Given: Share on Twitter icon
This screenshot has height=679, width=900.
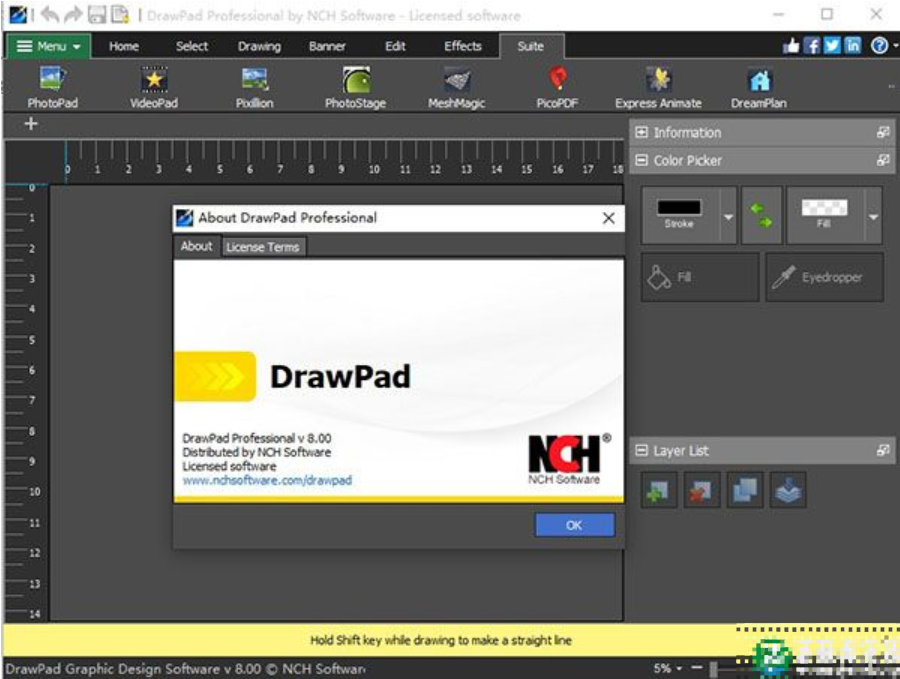Looking at the screenshot, I should click(x=832, y=46).
